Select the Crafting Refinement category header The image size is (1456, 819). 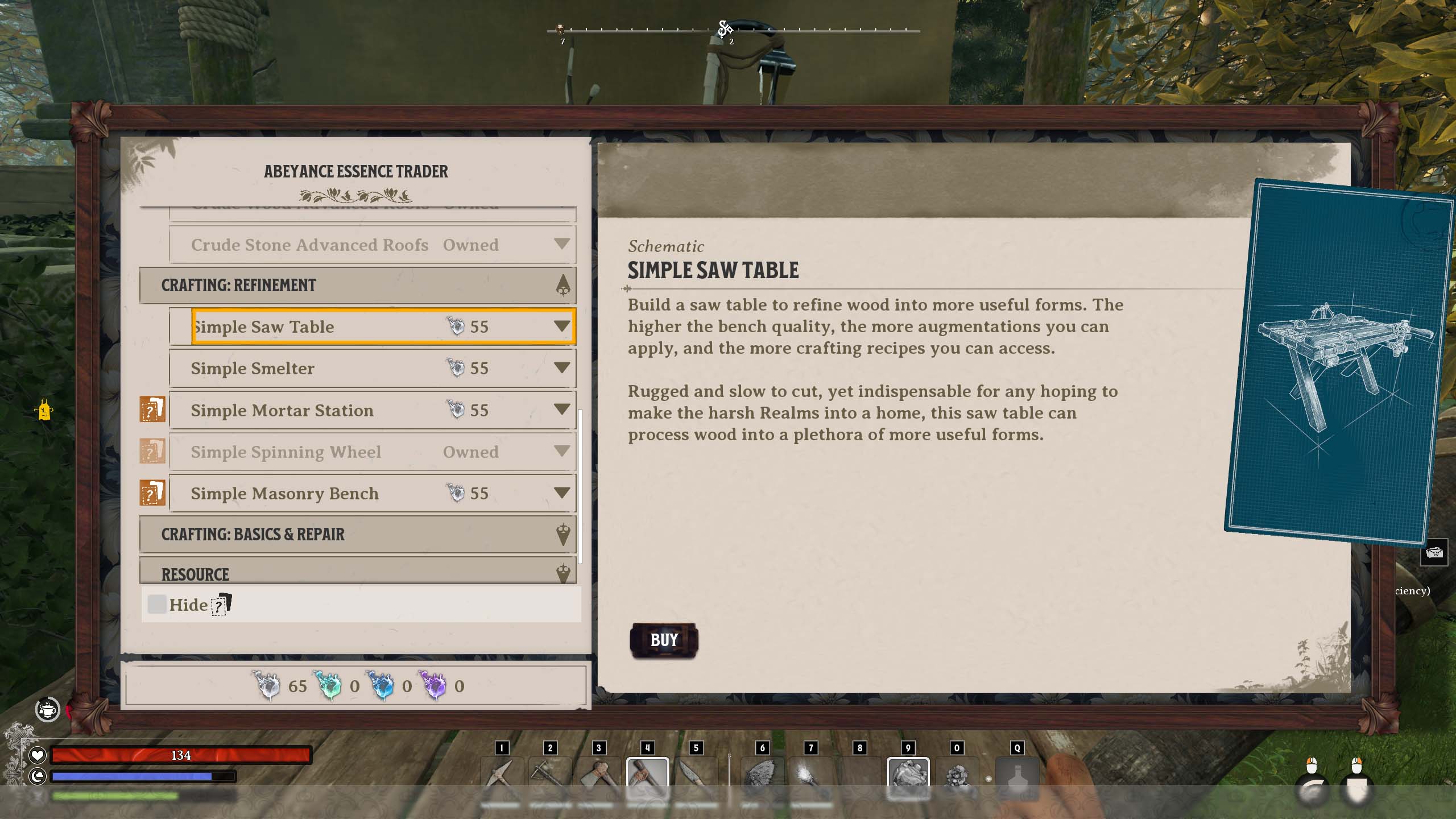358,285
